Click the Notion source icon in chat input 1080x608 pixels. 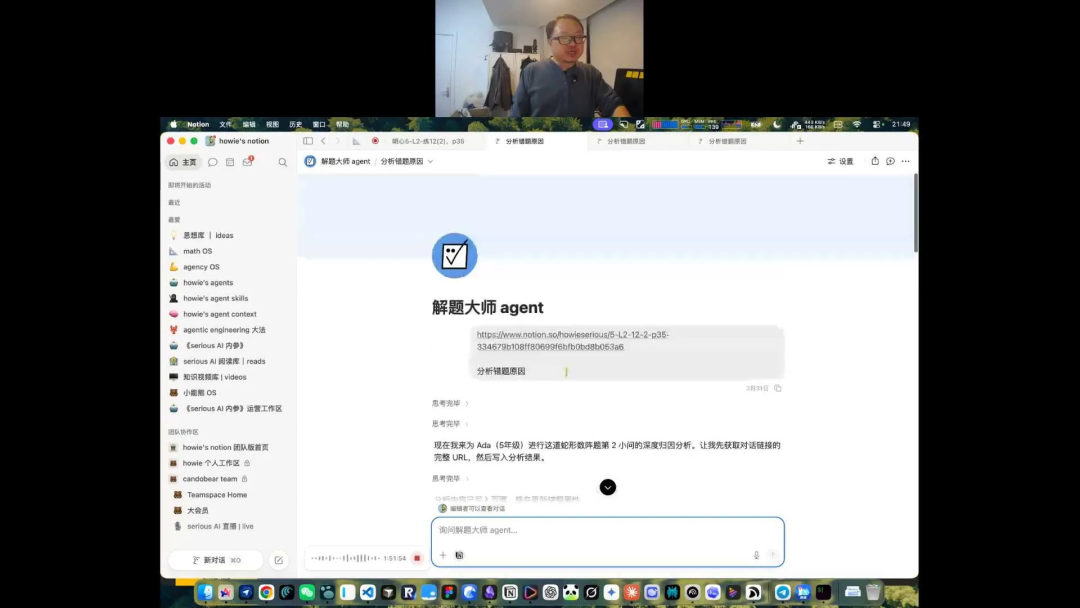point(459,555)
